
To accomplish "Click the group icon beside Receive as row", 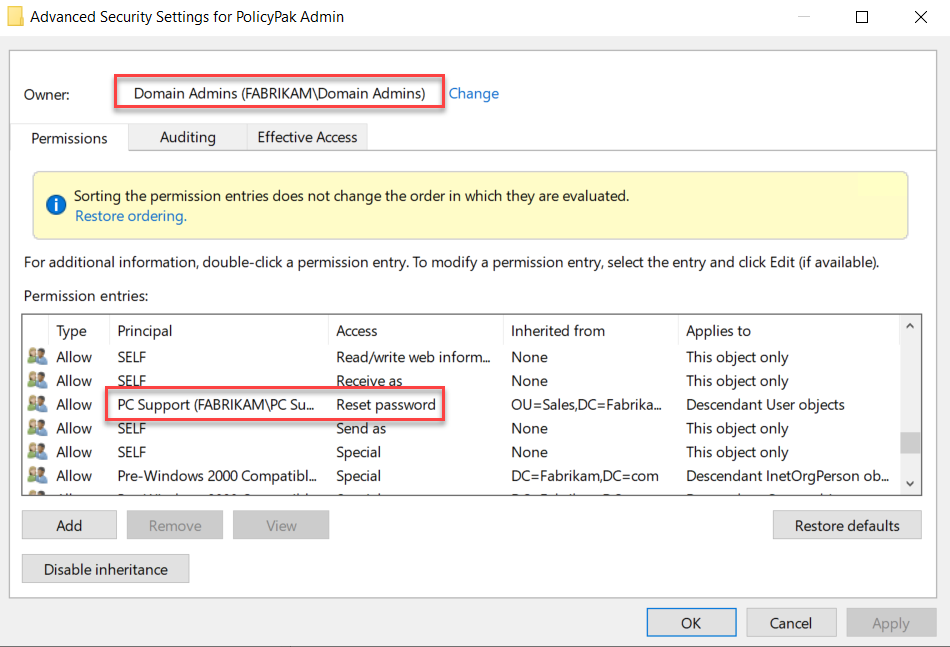I will (x=37, y=380).
